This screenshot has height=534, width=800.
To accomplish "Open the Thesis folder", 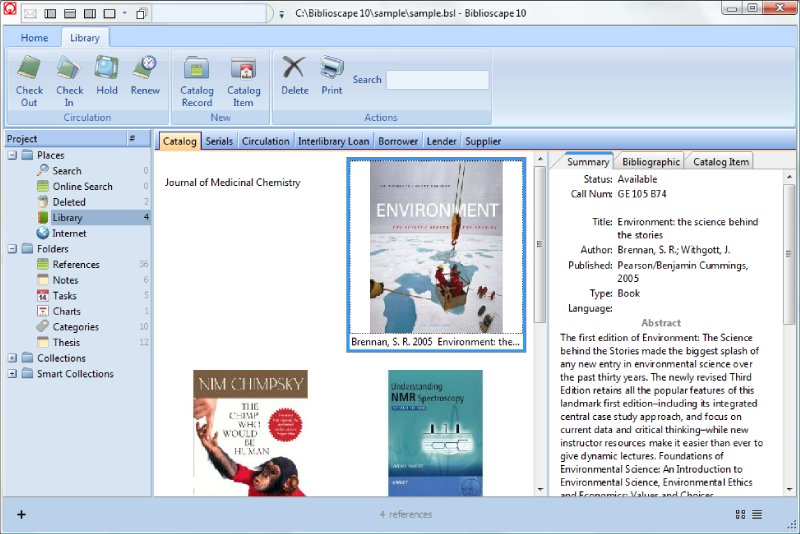I will coord(66,342).
